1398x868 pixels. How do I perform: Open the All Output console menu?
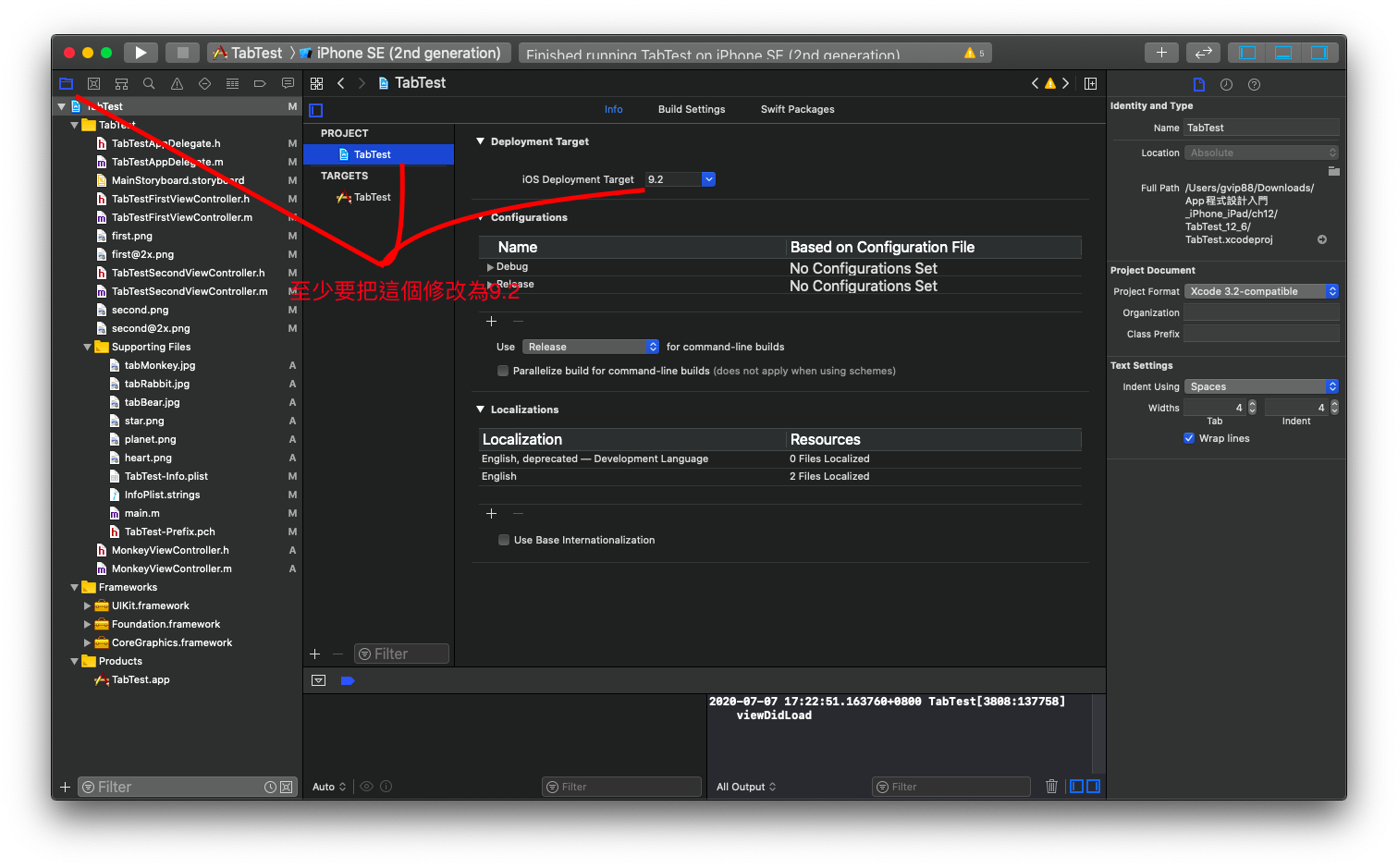(x=746, y=787)
